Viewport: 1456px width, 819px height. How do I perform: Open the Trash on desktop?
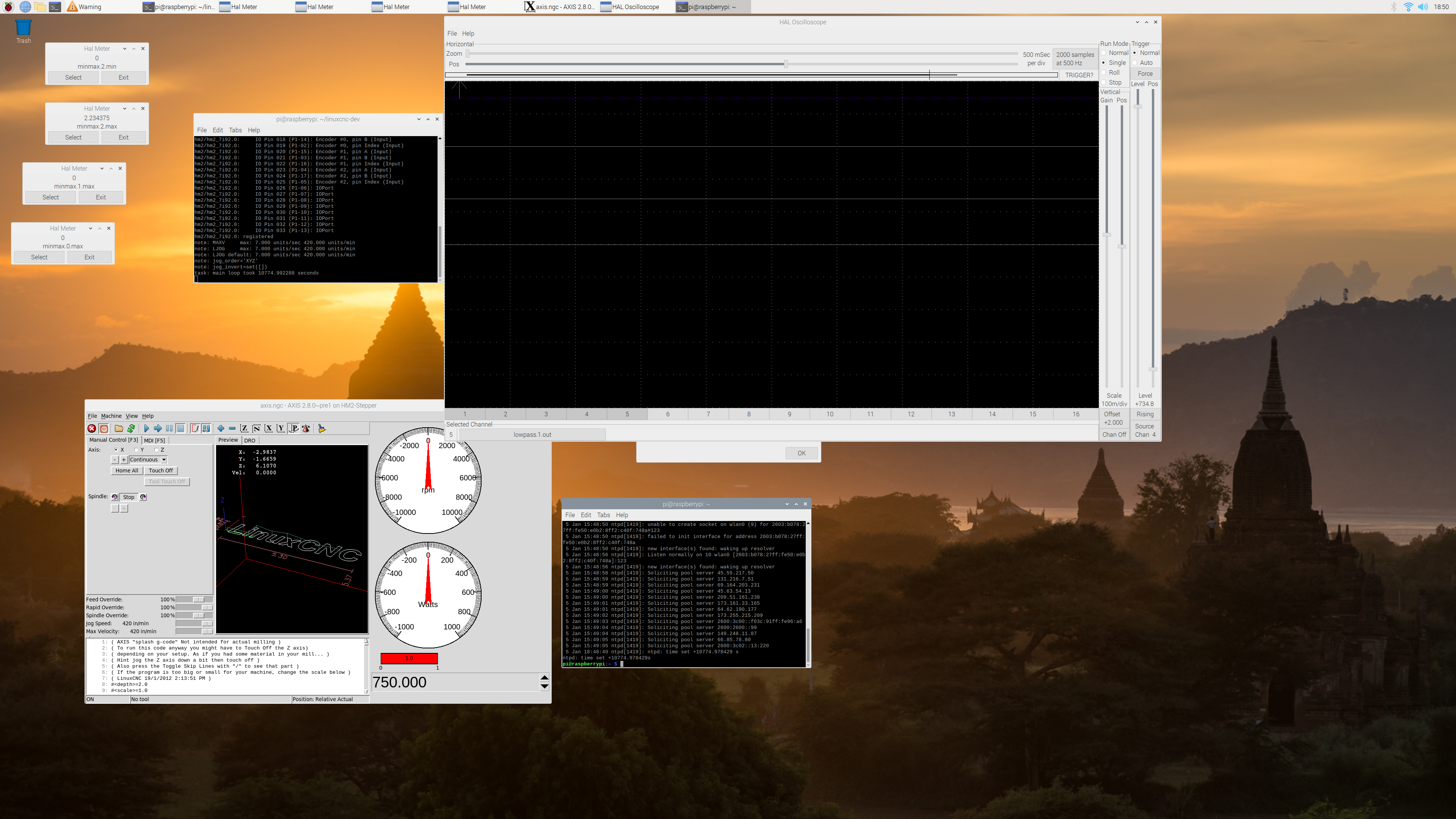23,31
